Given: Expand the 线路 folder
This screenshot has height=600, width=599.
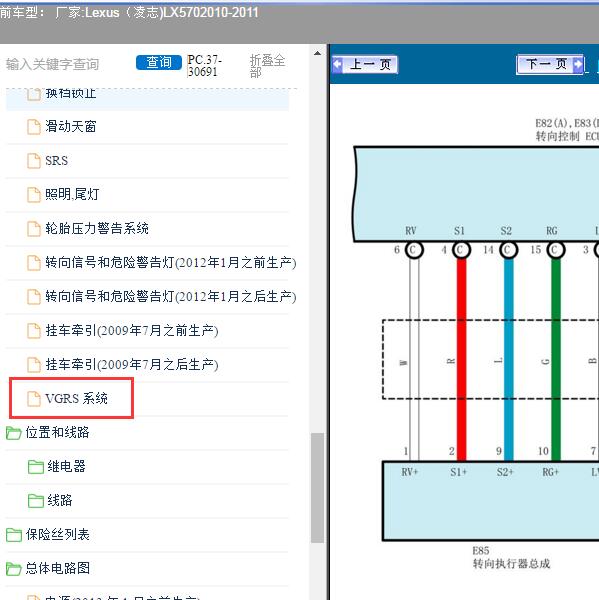Looking at the screenshot, I should [36, 501].
